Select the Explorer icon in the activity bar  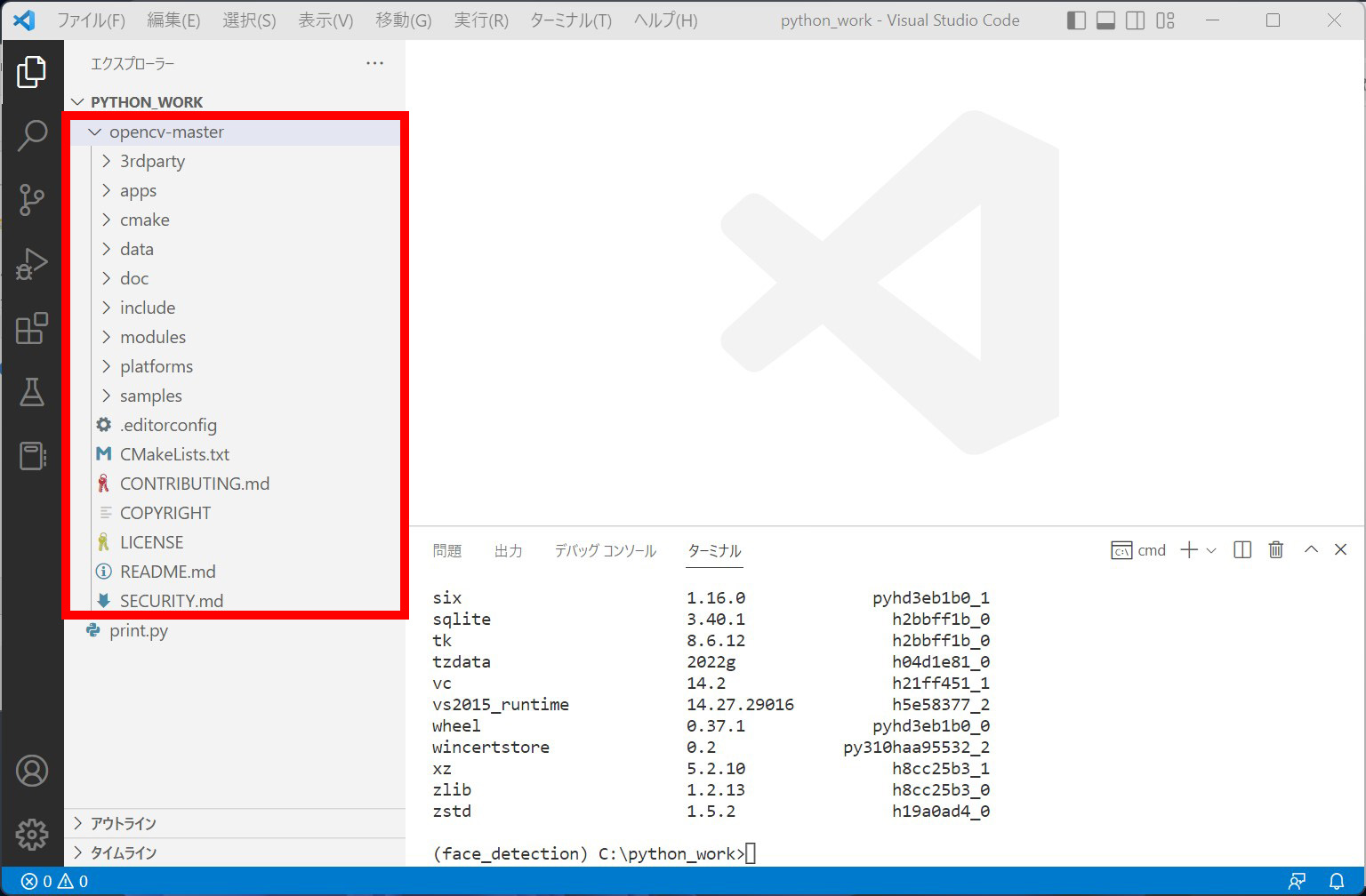(33, 73)
